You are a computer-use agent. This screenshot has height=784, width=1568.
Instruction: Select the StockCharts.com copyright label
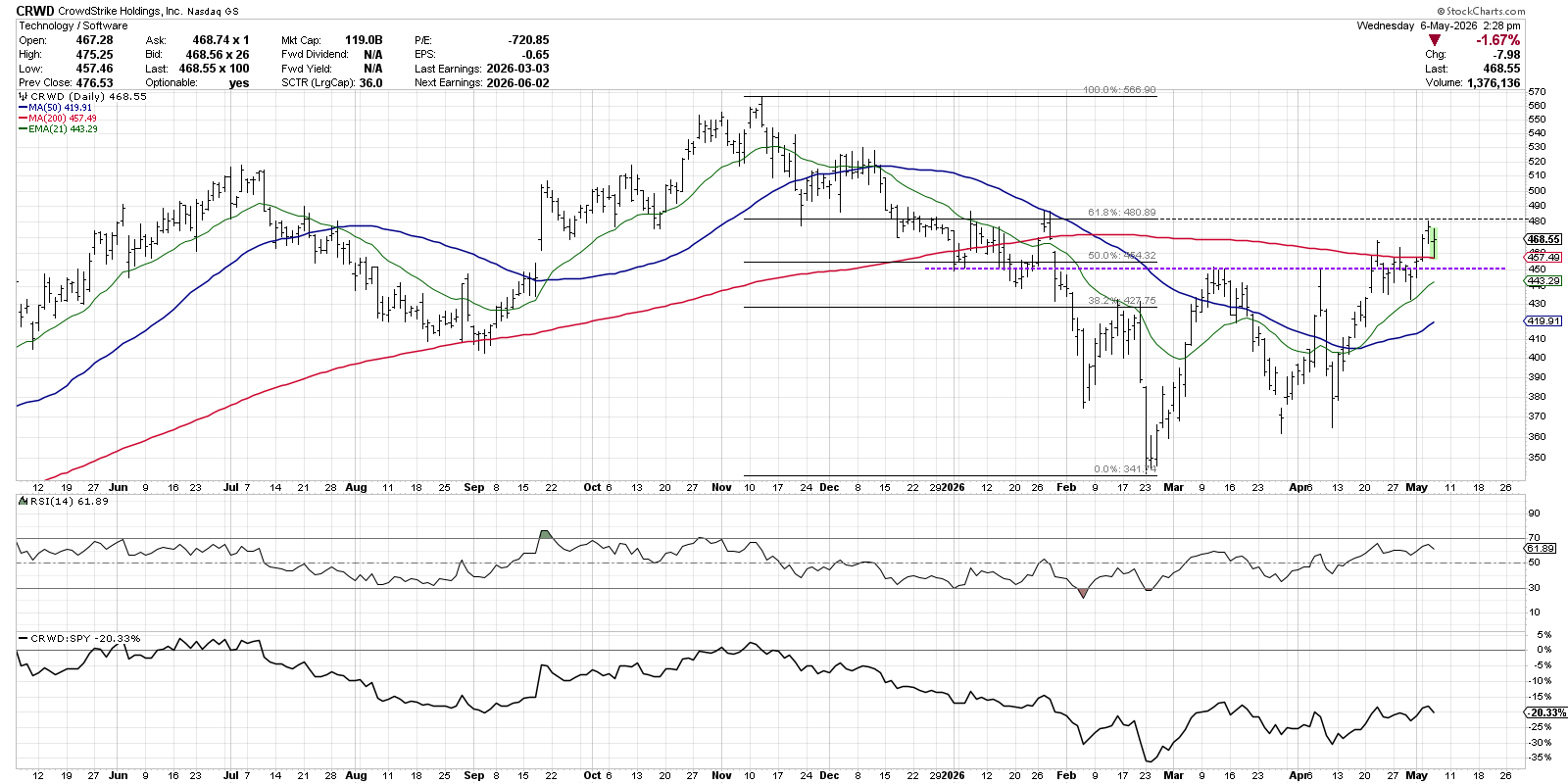(x=1481, y=11)
